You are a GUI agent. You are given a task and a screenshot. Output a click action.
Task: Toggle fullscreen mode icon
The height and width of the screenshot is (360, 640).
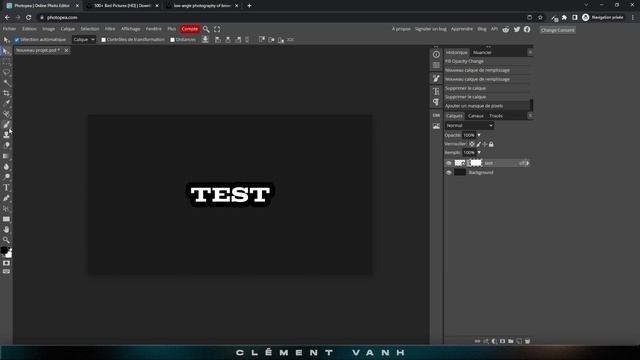[x=217, y=29]
